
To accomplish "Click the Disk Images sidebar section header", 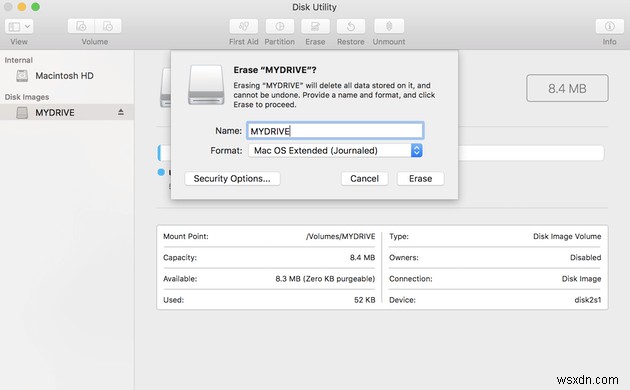I will (27, 97).
